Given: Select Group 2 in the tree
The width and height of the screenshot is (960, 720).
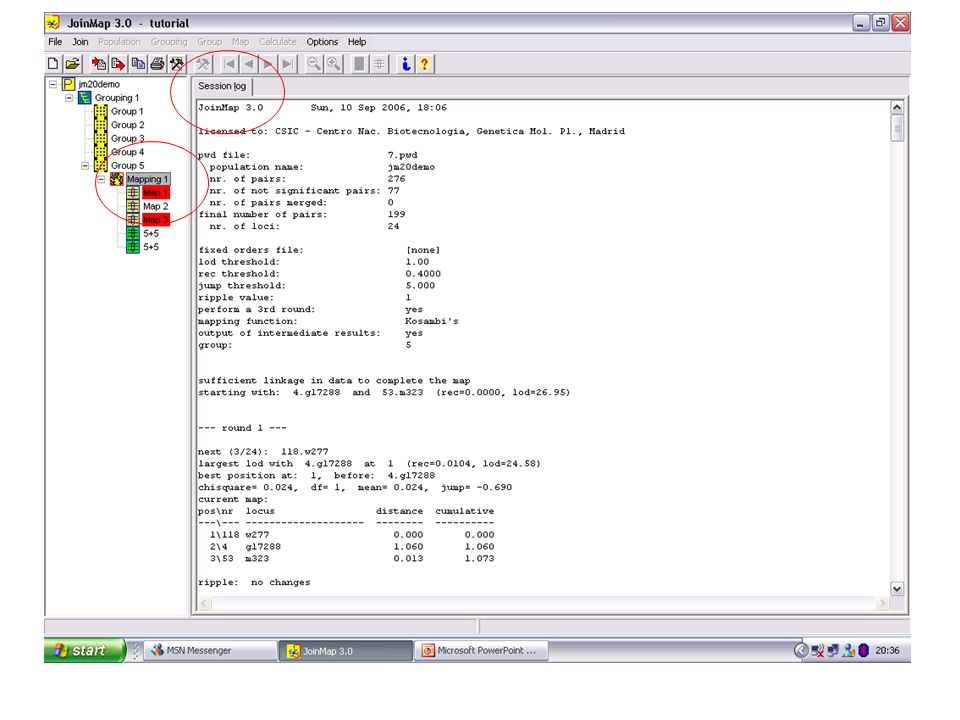Looking at the screenshot, I should [127, 125].
